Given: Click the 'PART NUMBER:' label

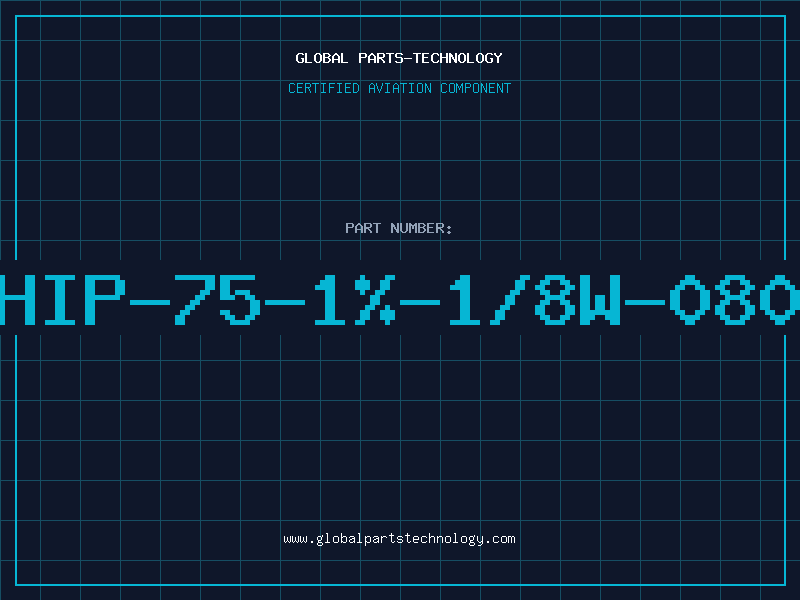Looking at the screenshot, I should pyautogui.click(x=399, y=228).
